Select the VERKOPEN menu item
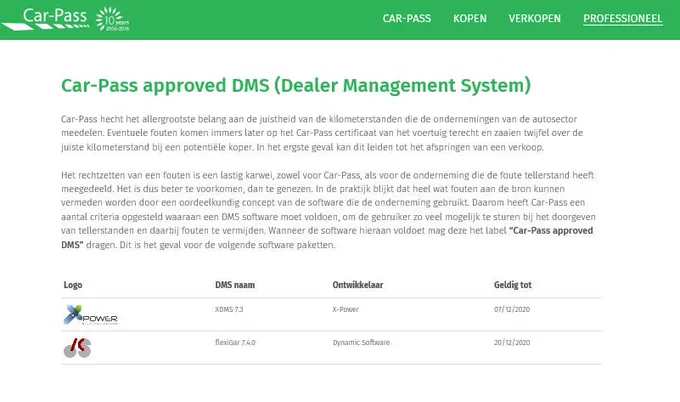Image resolution: width=680 pixels, height=402 pixels. (534, 19)
